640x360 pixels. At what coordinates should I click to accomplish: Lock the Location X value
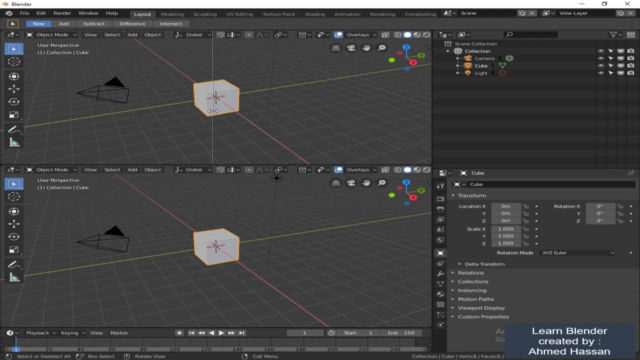coord(526,207)
